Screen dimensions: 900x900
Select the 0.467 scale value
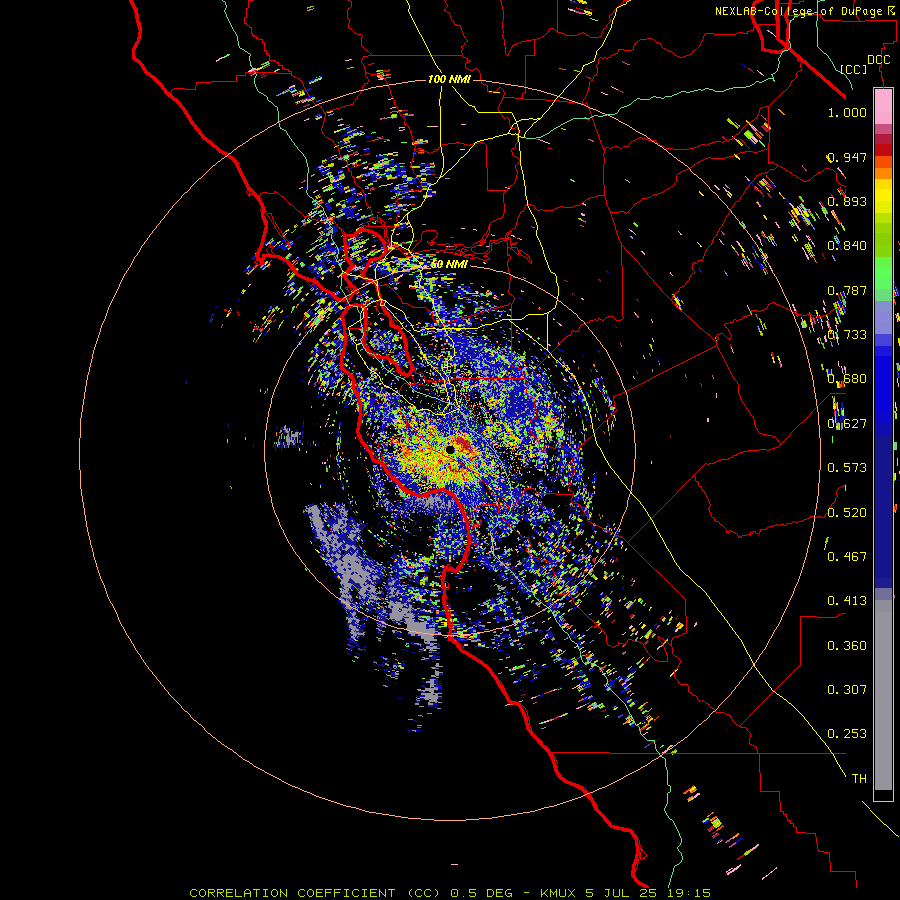pos(847,557)
